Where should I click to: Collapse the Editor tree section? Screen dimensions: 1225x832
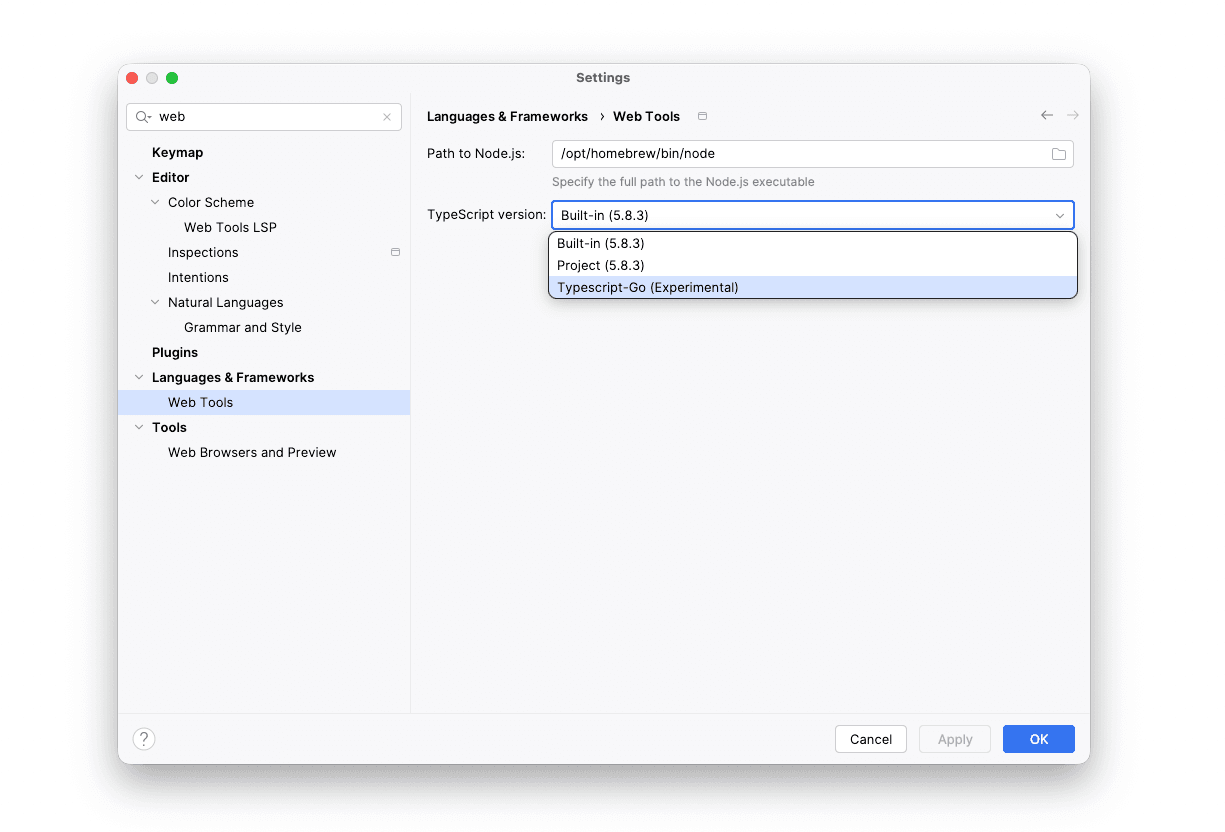click(x=139, y=178)
